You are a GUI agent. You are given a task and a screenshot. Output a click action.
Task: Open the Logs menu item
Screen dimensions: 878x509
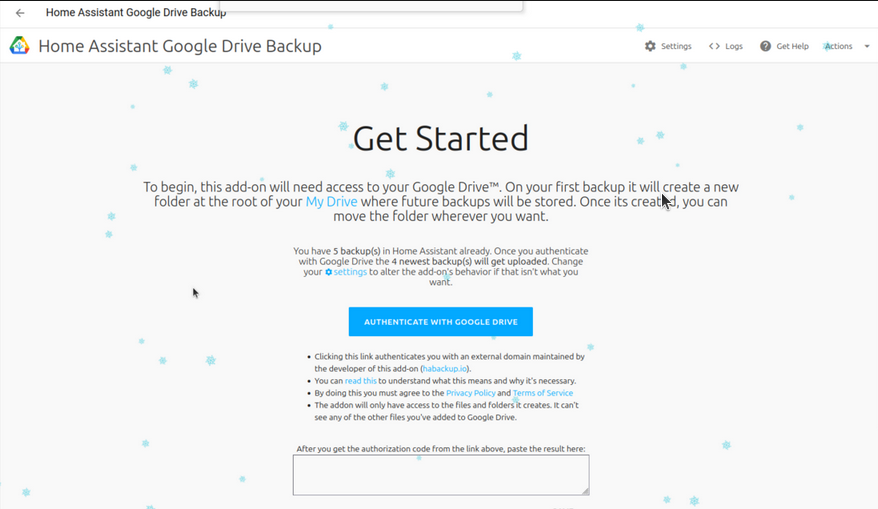coord(726,46)
